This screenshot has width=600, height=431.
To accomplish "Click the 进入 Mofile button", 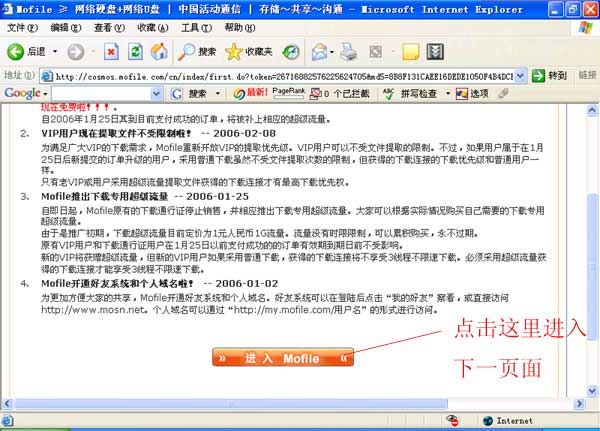I will (283, 357).
